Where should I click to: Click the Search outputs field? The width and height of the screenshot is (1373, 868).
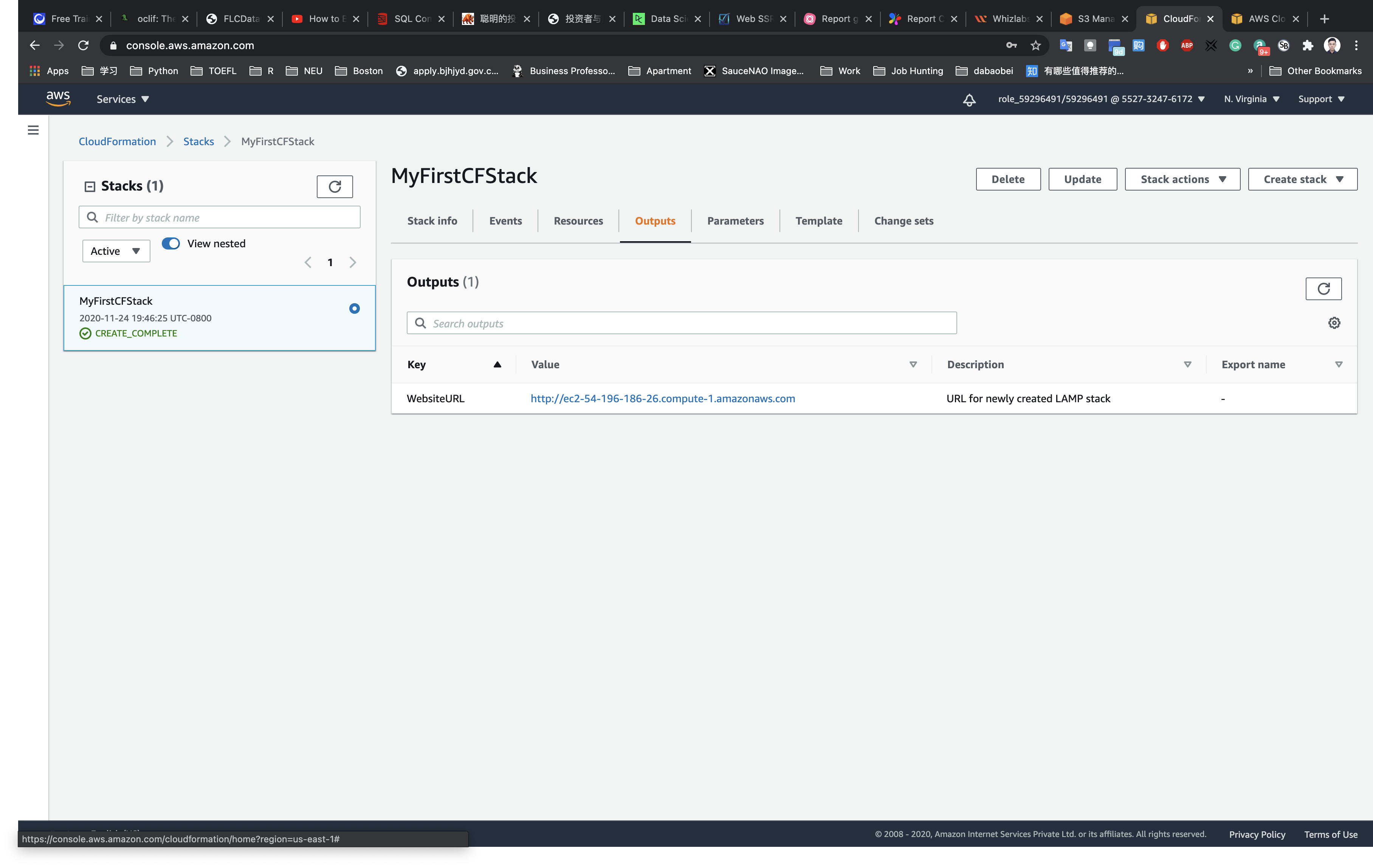click(x=681, y=323)
